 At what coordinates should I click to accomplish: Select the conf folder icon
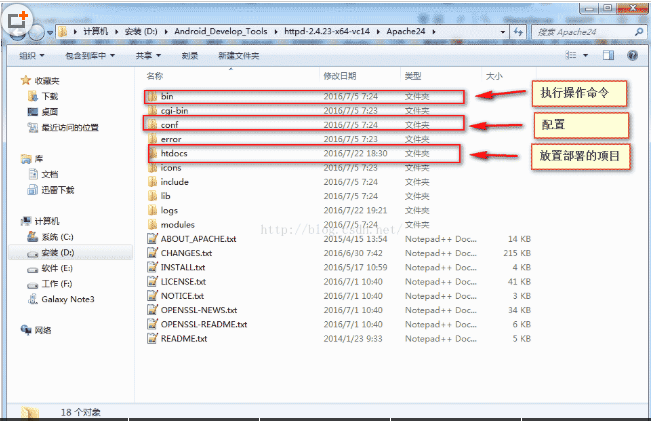152,125
